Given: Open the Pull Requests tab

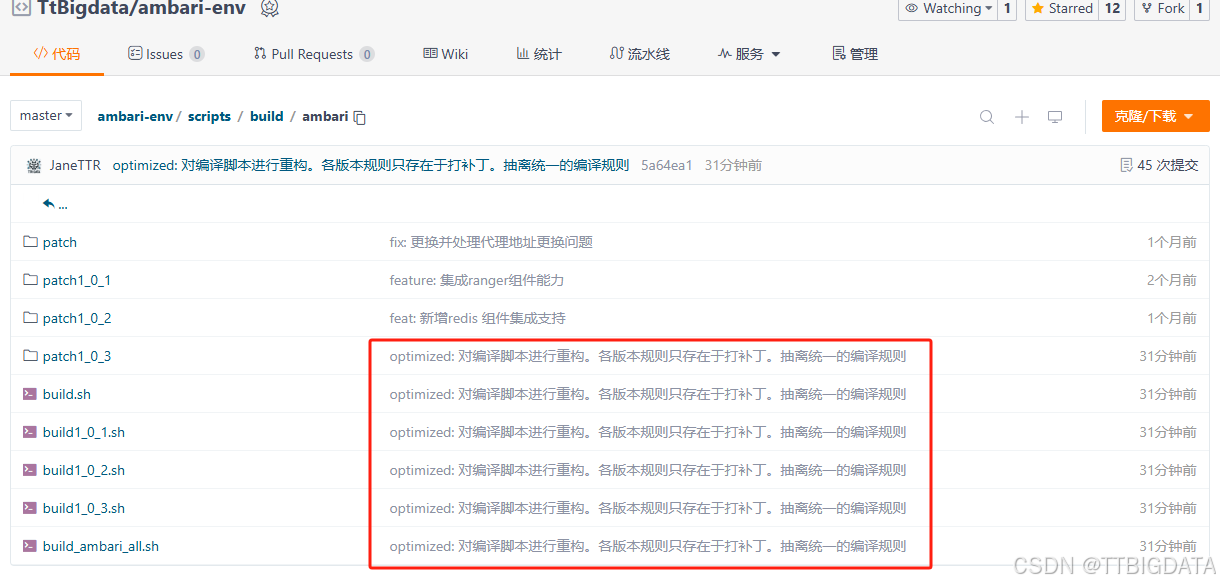Looking at the screenshot, I should (314, 54).
